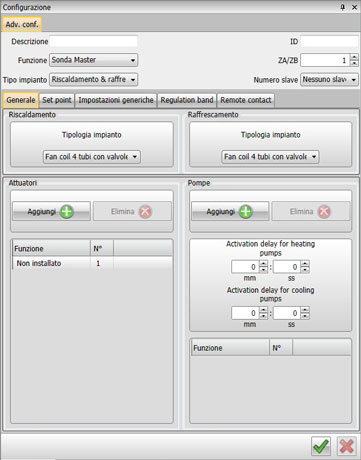Image resolution: width=361 pixels, height=460 pixels.
Task: Increase heating pump delay minutes
Action: click(263, 264)
